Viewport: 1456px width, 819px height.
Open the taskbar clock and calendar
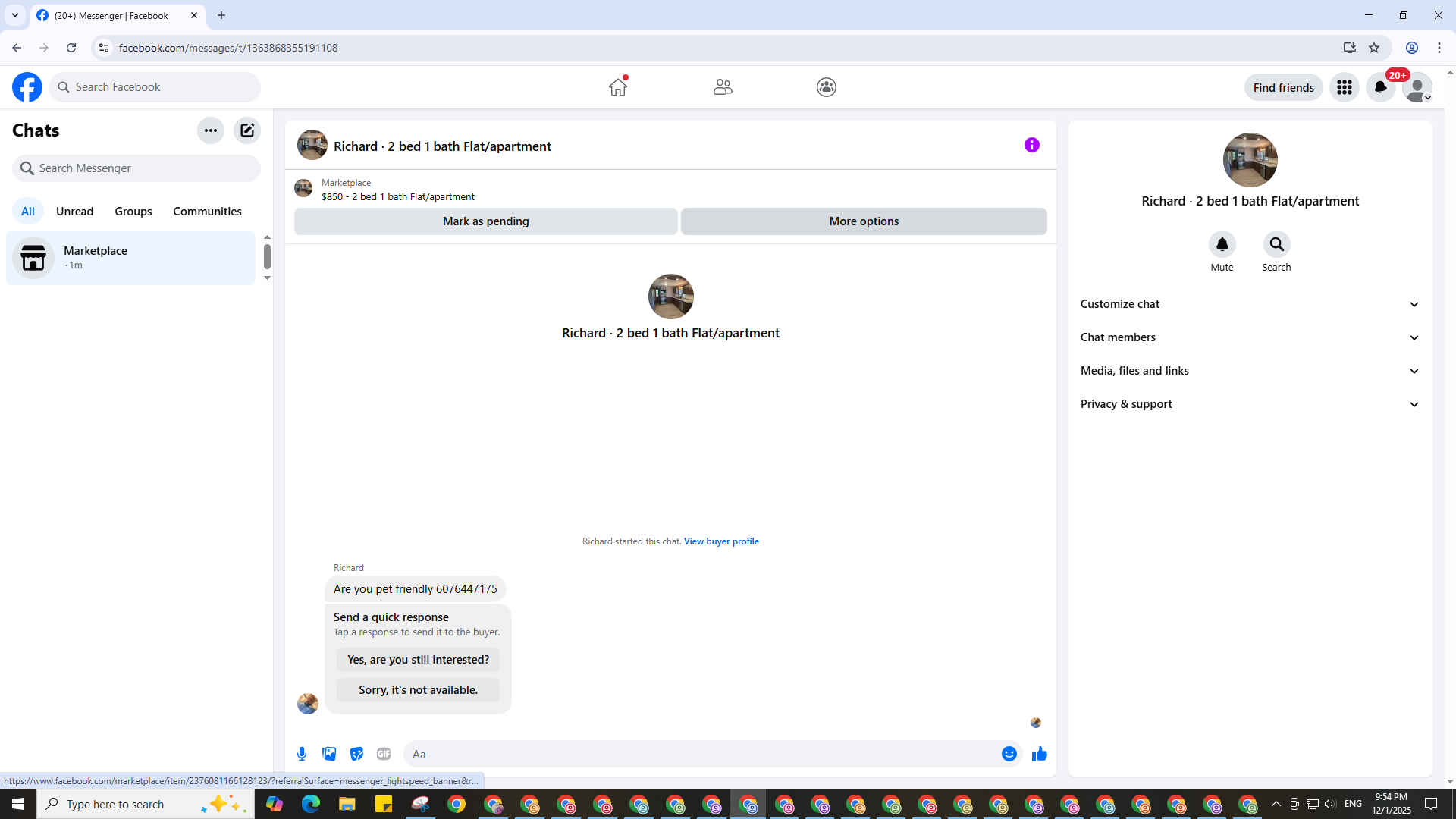[x=1392, y=804]
